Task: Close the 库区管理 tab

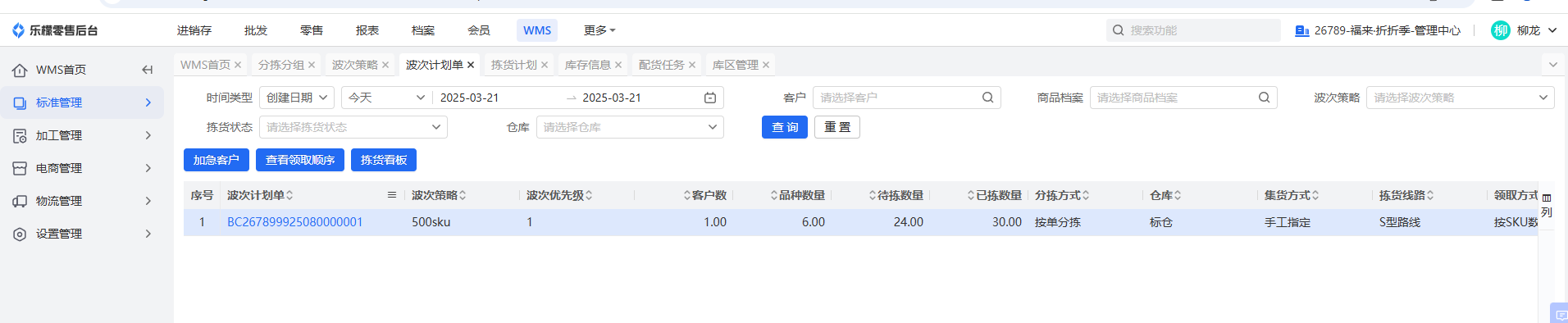Action: tap(766, 65)
